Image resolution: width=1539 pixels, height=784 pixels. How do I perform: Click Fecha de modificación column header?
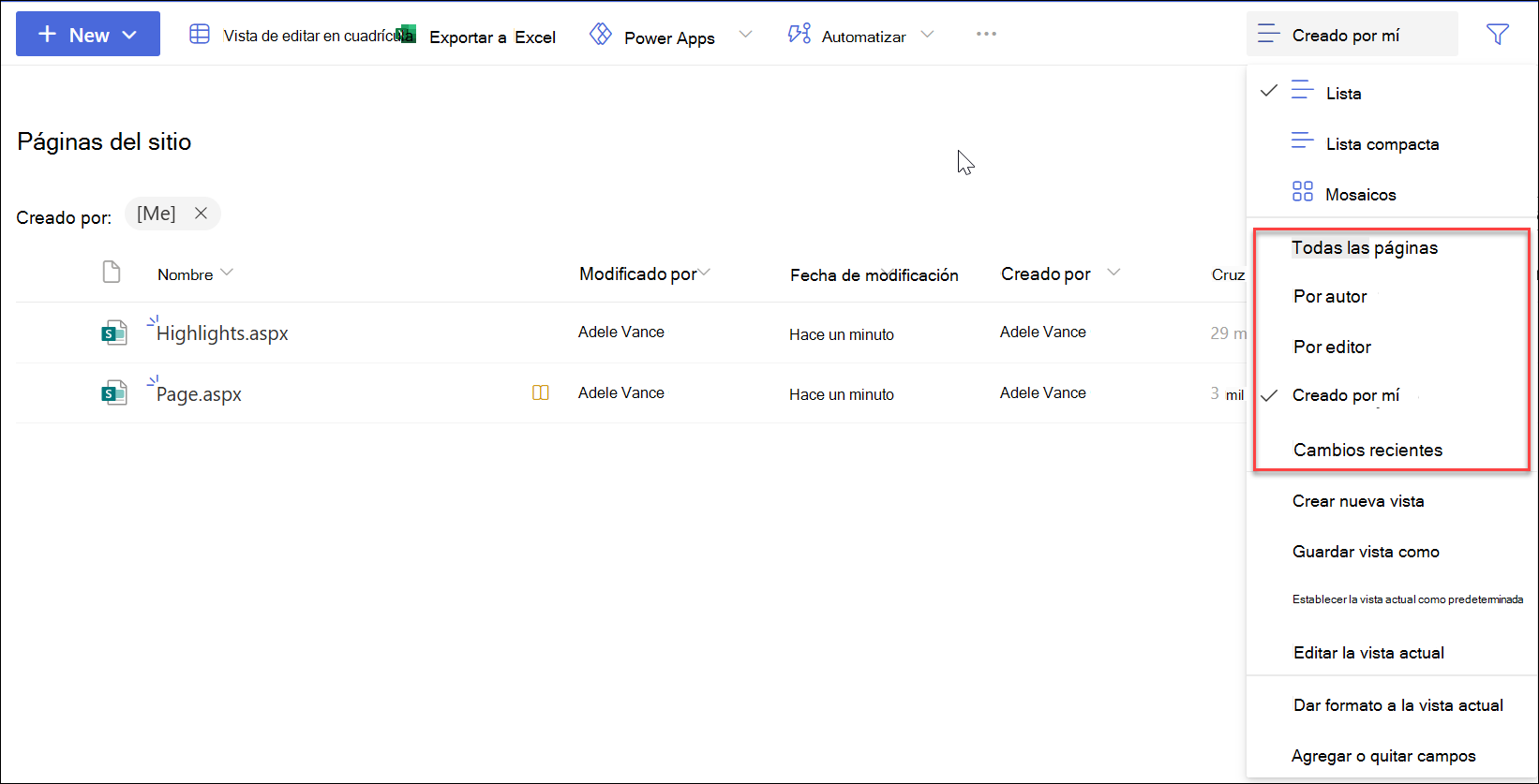coord(874,274)
